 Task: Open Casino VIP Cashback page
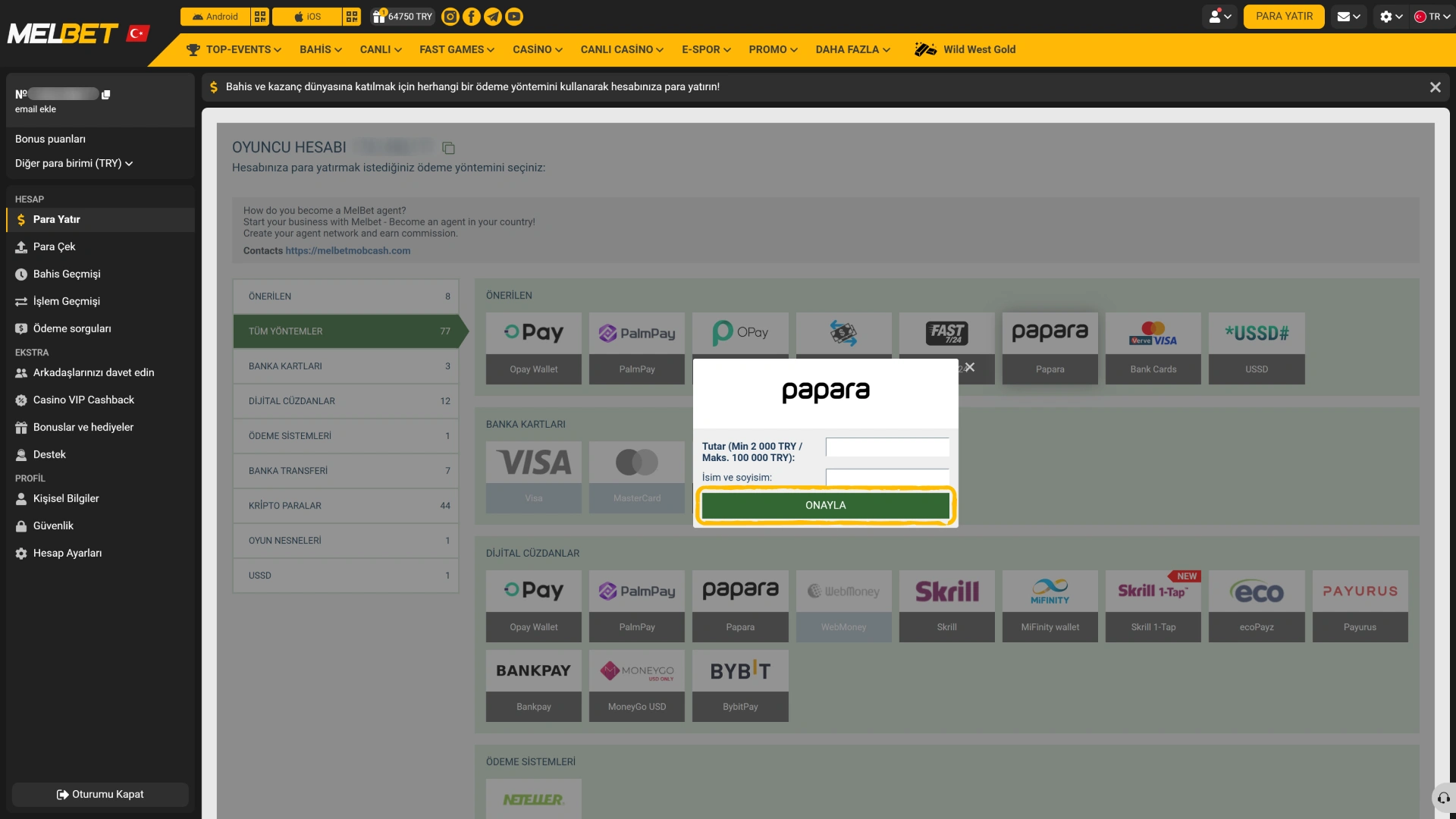point(100,400)
